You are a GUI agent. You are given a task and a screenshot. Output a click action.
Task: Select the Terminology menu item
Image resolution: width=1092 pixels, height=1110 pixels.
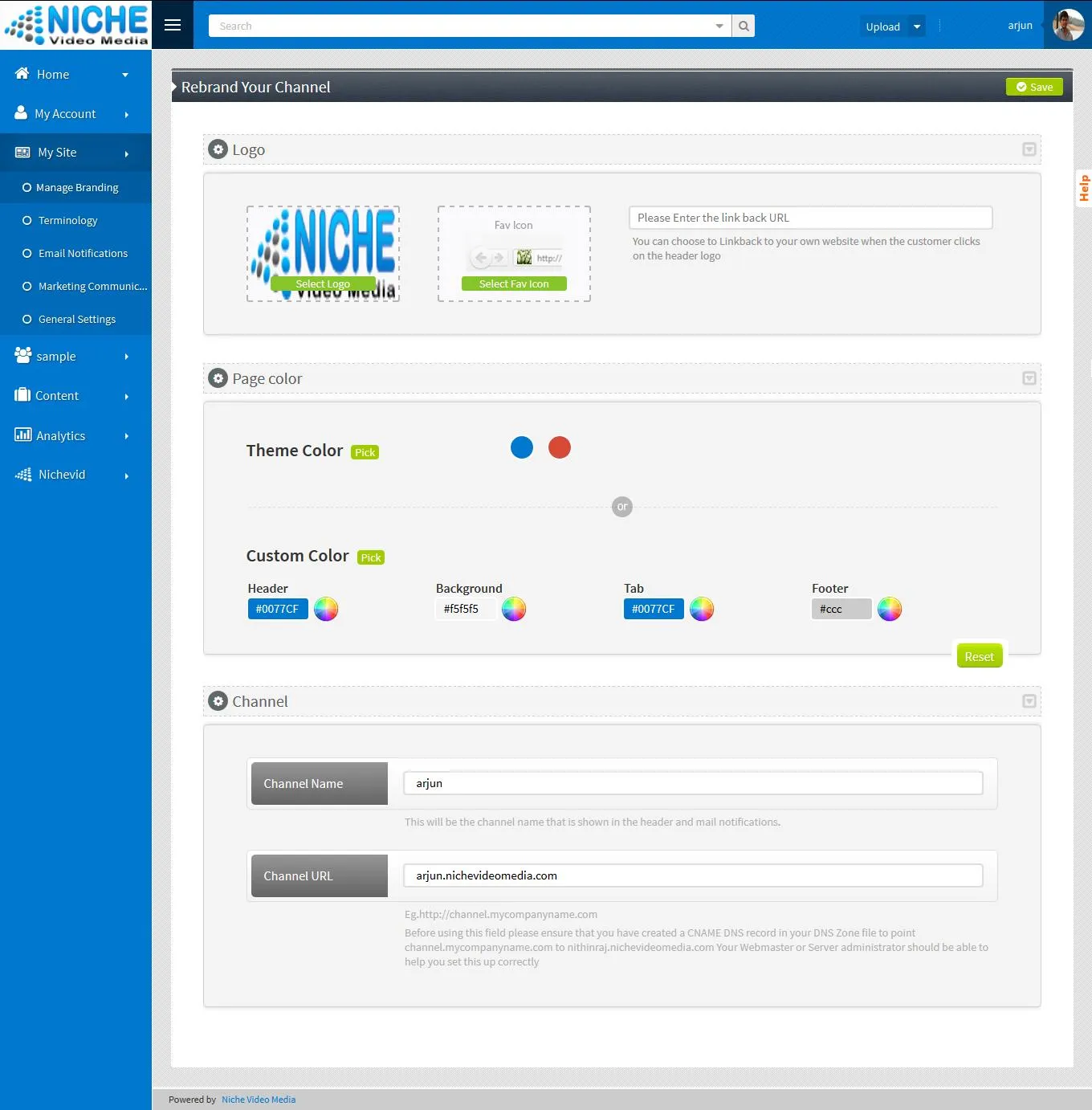67,220
